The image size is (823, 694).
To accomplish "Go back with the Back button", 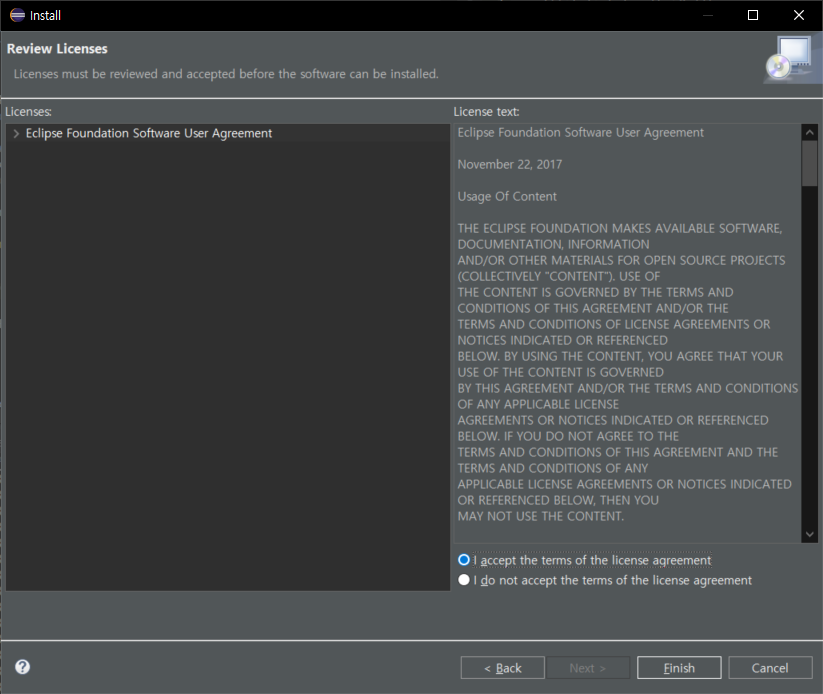I will click(x=502, y=668).
